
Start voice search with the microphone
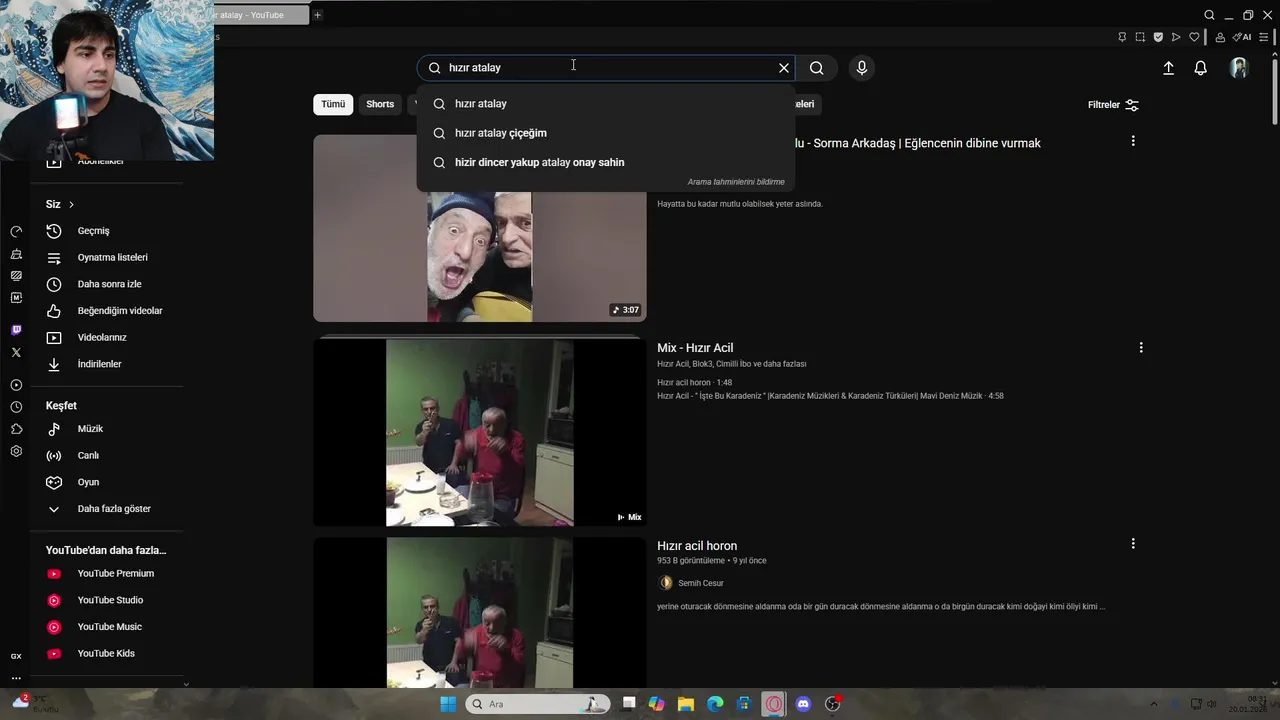point(862,68)
